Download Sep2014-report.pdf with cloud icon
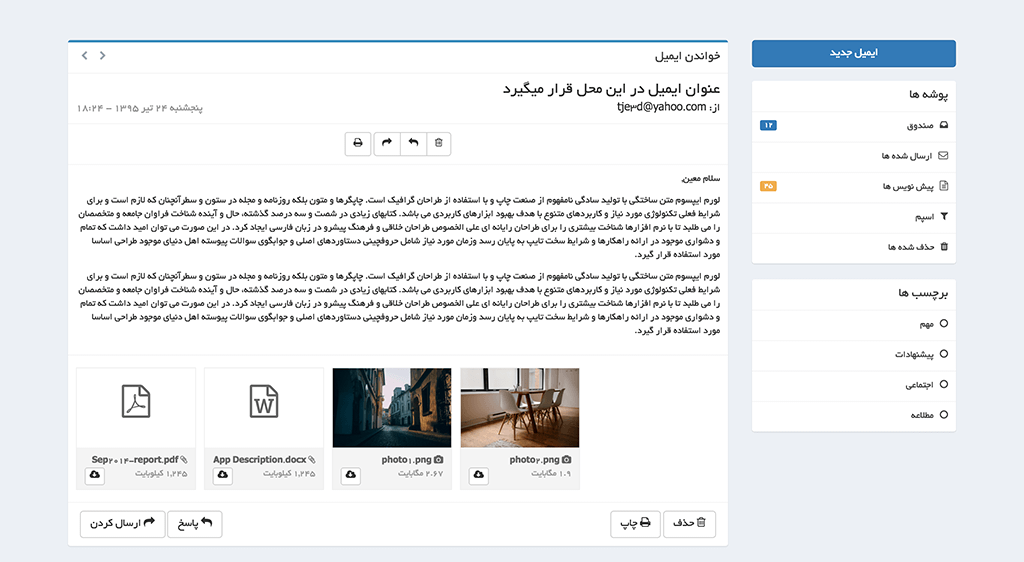 click(x=95, y=476)
